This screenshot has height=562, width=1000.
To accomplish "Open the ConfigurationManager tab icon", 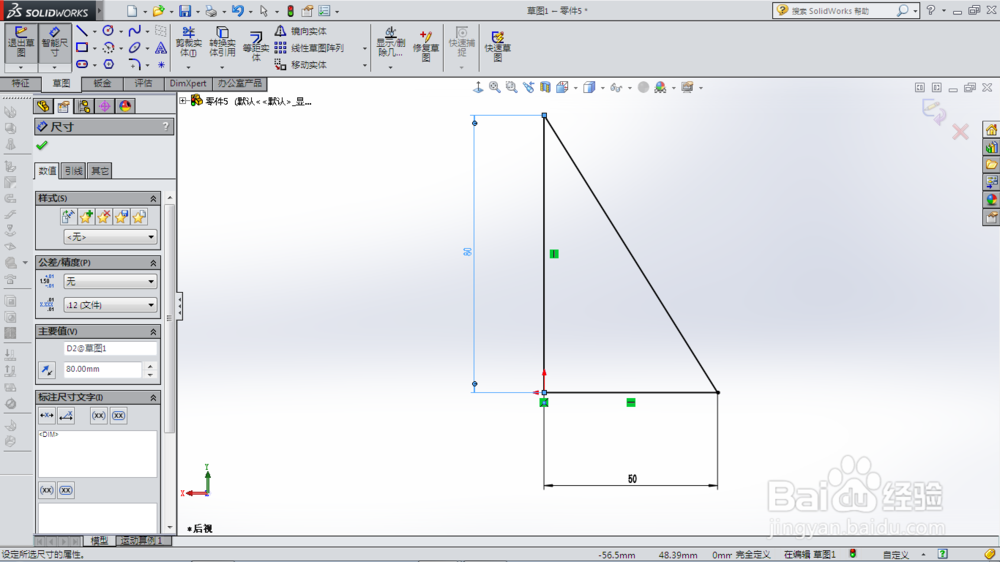I will click(x=84, y=106).
